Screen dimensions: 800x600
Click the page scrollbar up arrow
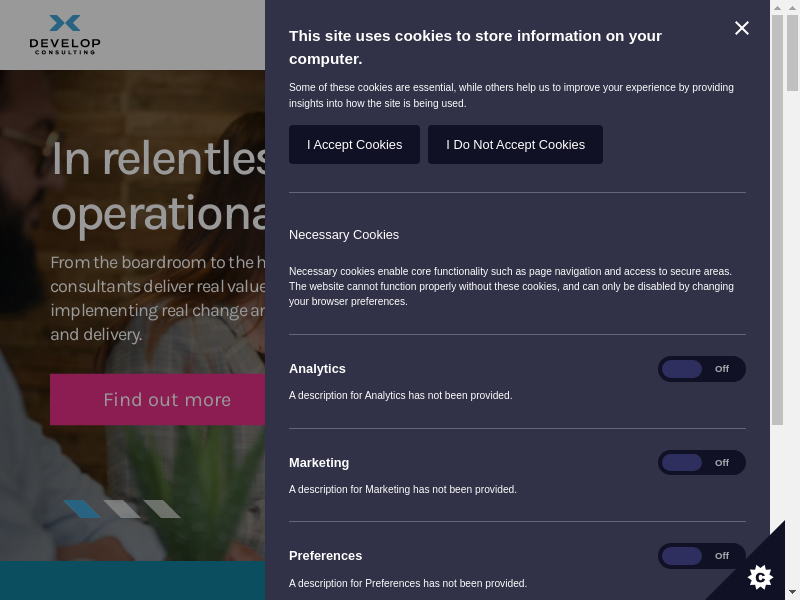(792, 7)
